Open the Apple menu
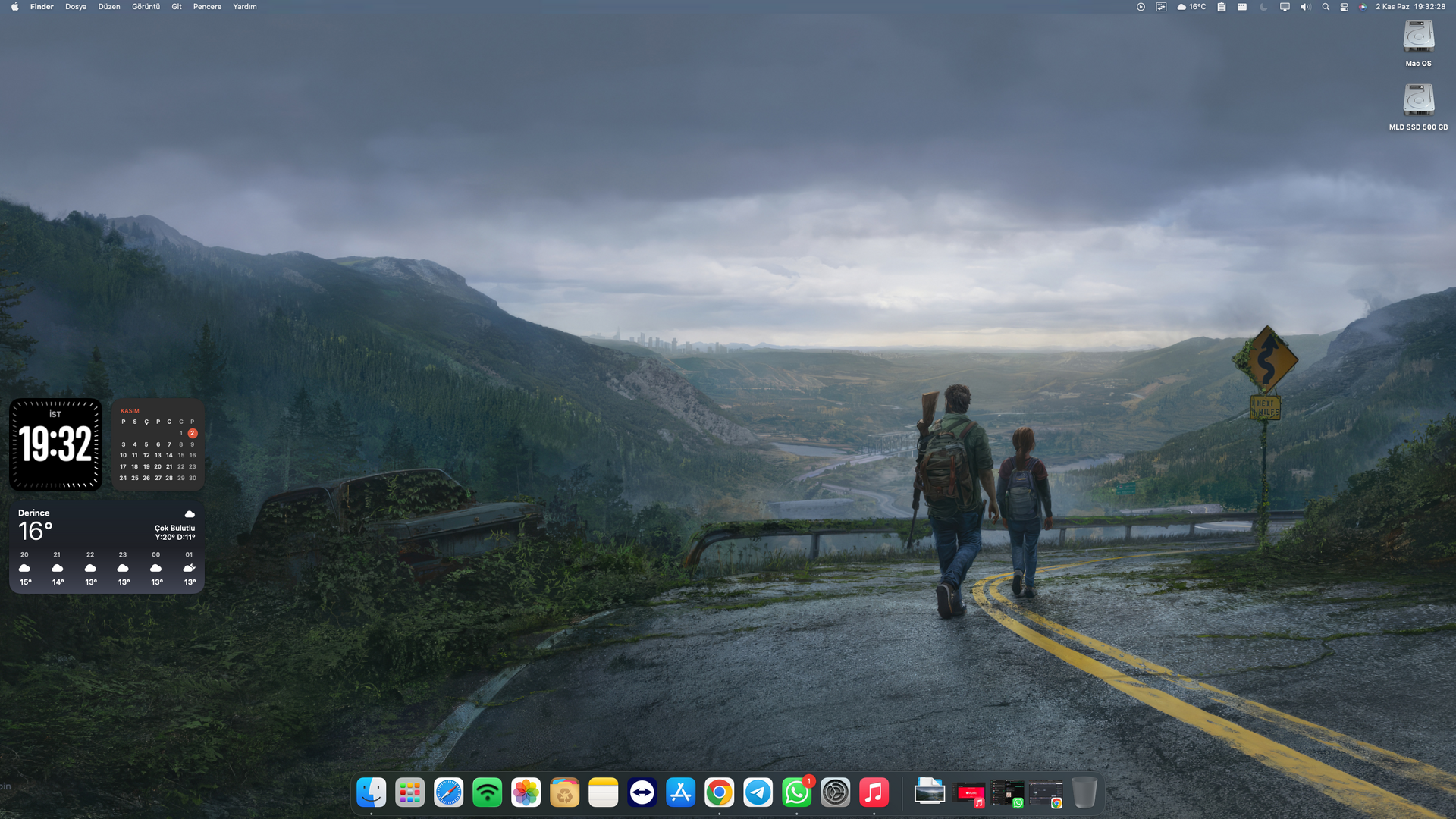 click(14, 7)
